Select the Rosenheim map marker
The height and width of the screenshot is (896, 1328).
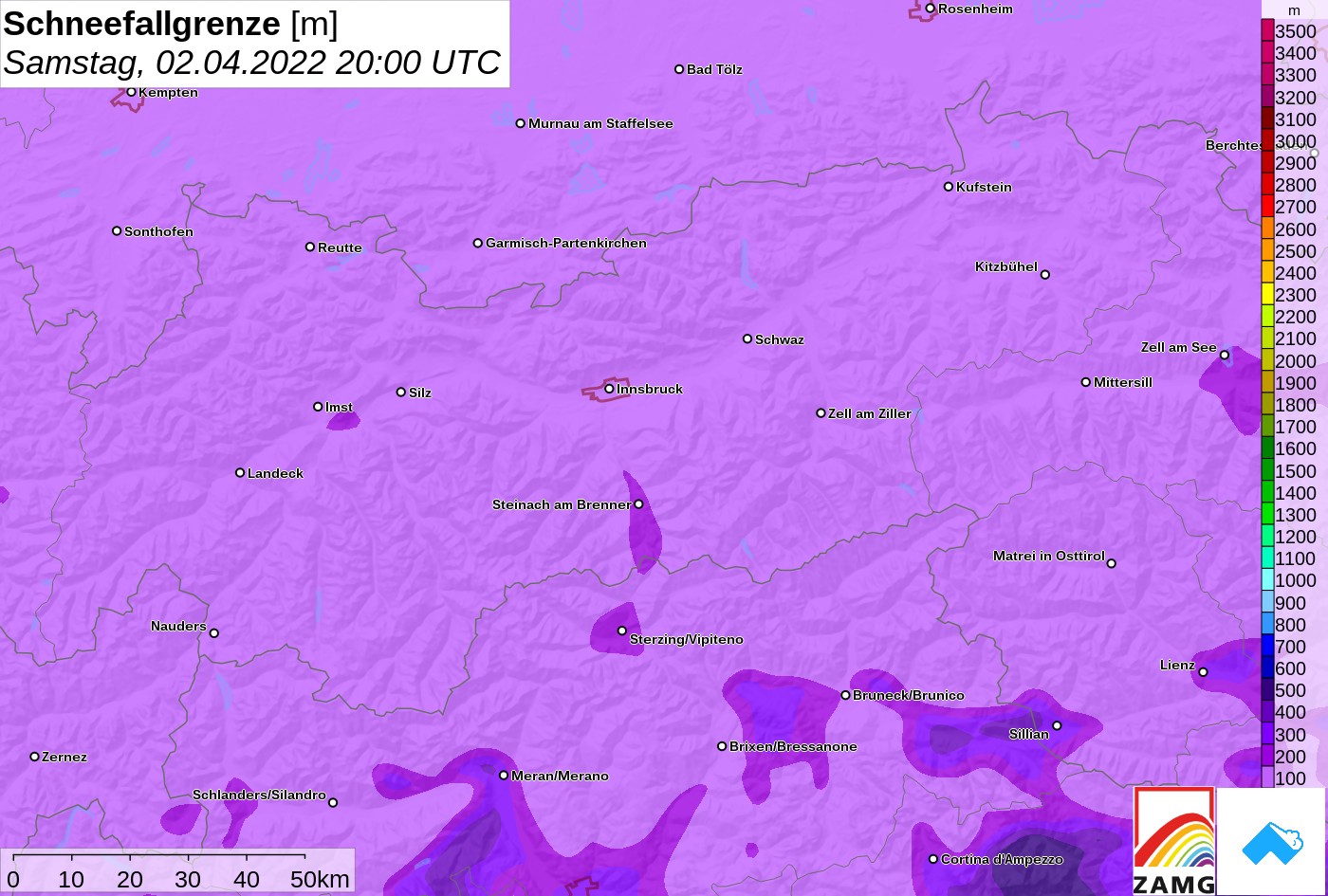tap(931, 9)
